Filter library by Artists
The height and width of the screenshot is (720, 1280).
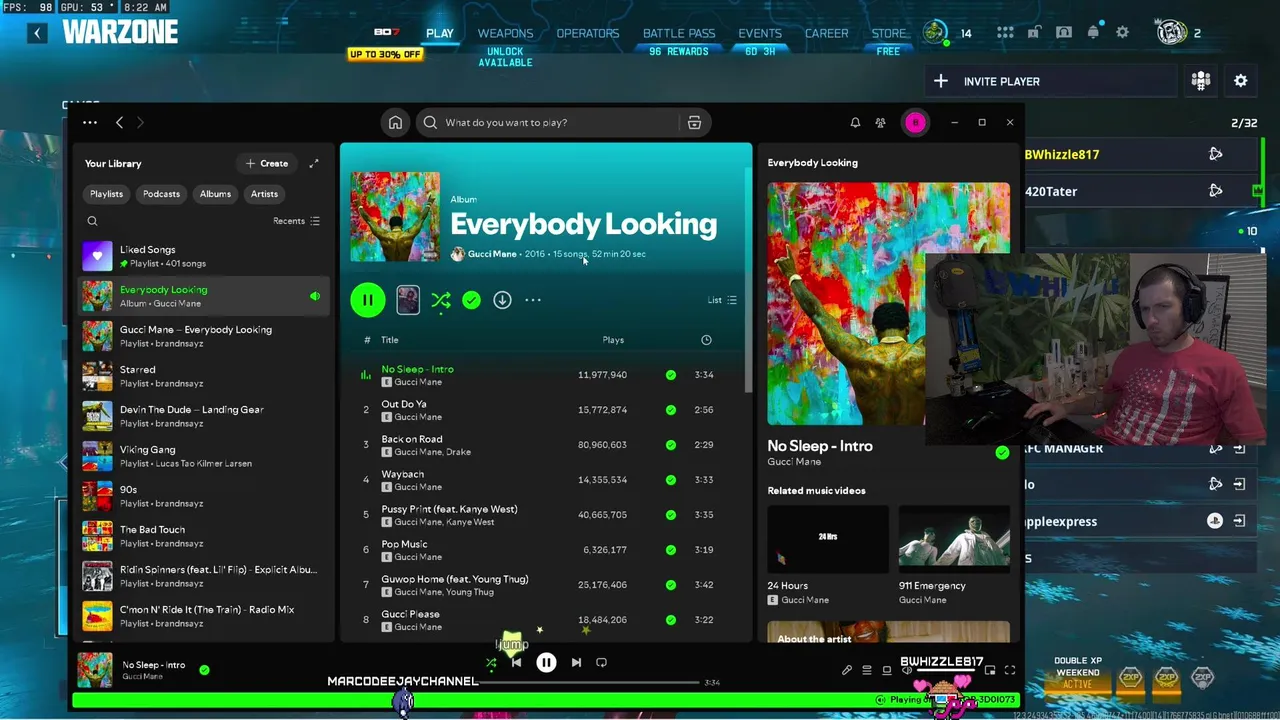point(264,194)
